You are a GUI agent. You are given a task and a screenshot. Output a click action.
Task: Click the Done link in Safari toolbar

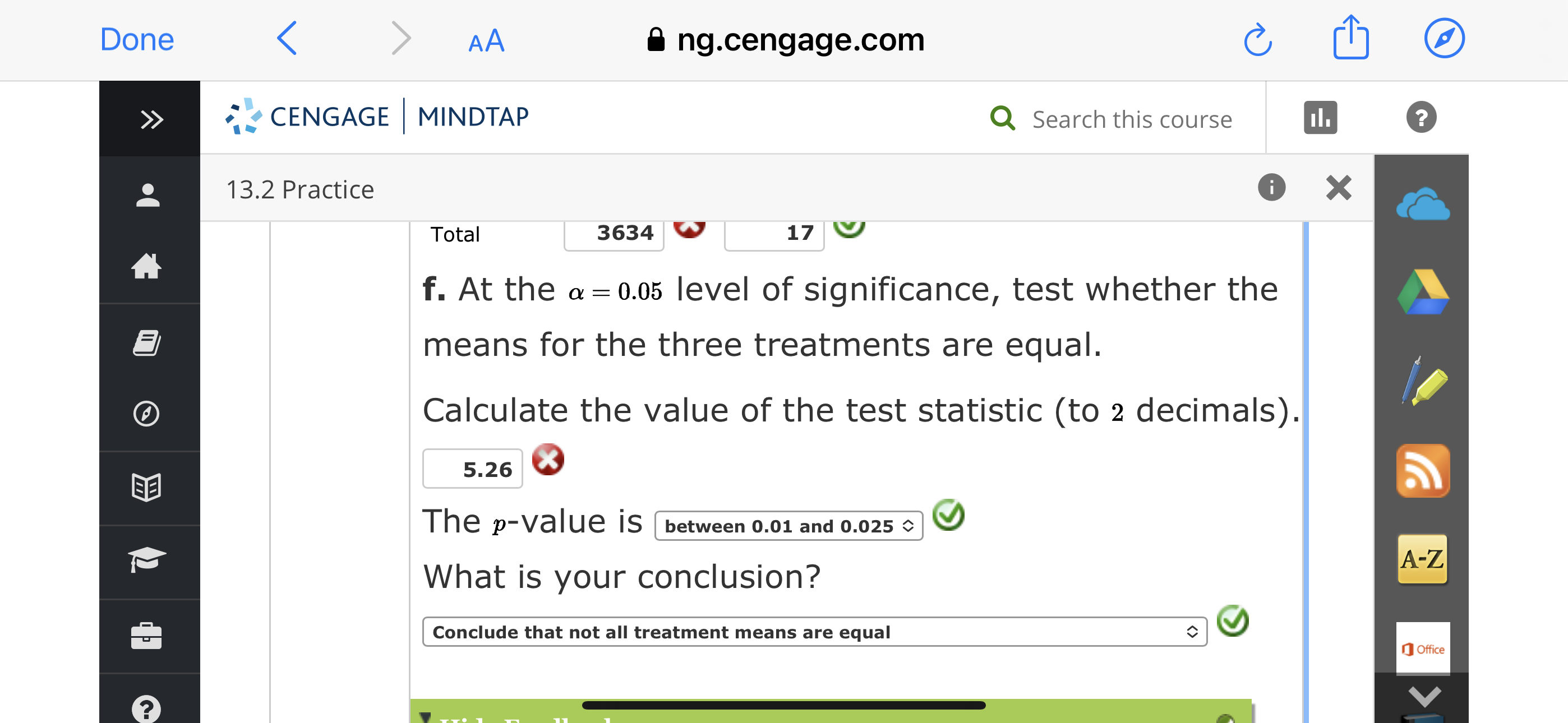136,40
